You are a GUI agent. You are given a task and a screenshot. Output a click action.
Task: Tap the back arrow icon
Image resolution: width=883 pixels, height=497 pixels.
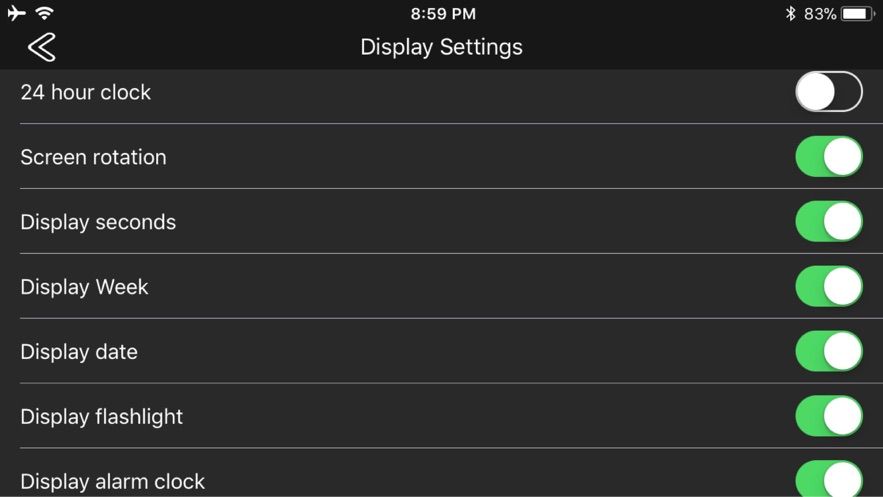(41, 46)
